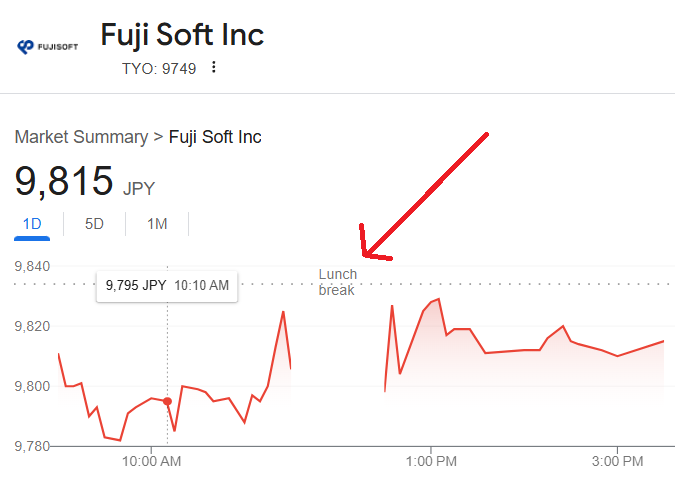Click the 9,815 JPY current price
The height and width of the screenshot is (482, 675).
[x=85, y=181]
